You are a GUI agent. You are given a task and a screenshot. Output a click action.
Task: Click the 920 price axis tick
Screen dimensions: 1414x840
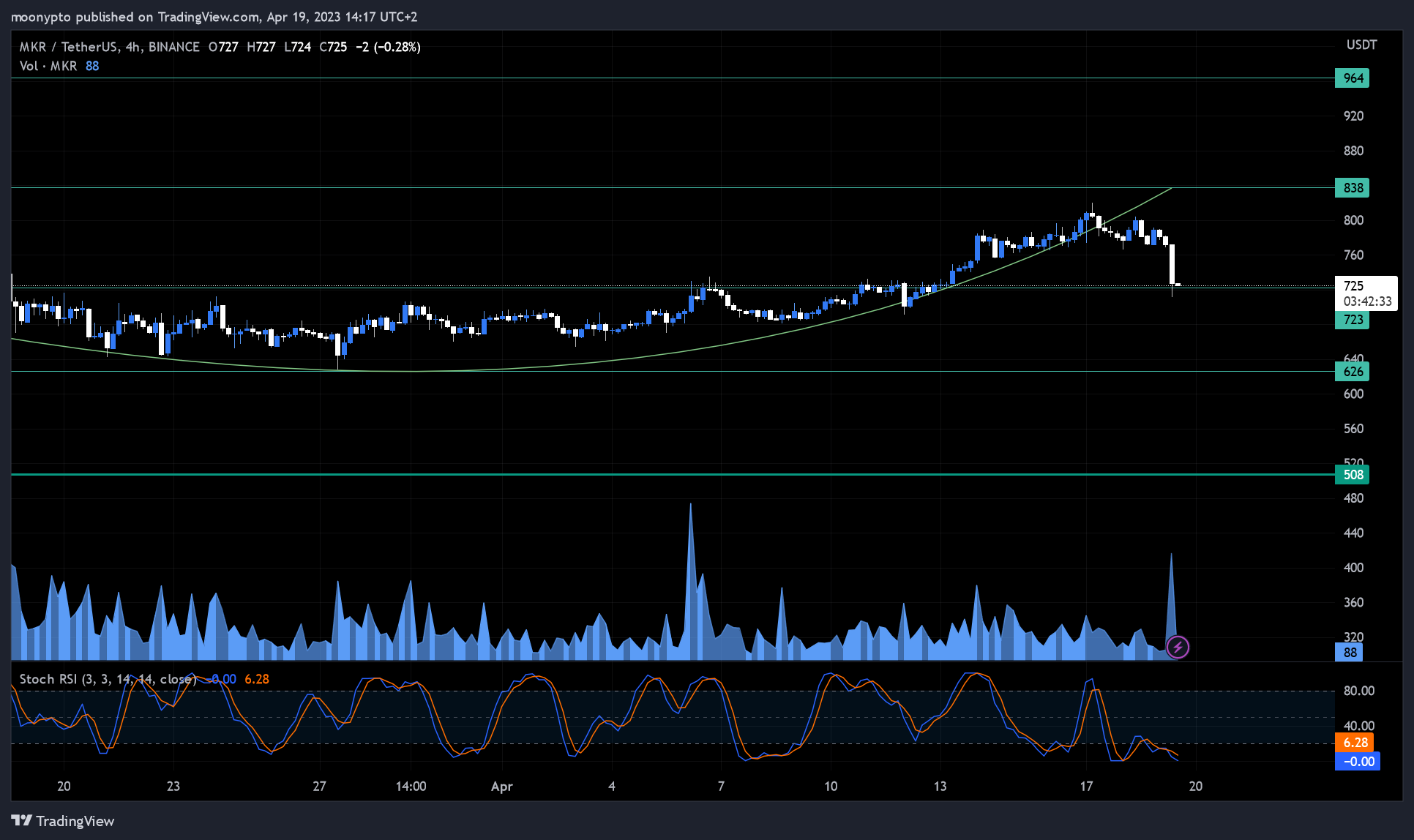pyautogui.click(x=1353, y=116)
